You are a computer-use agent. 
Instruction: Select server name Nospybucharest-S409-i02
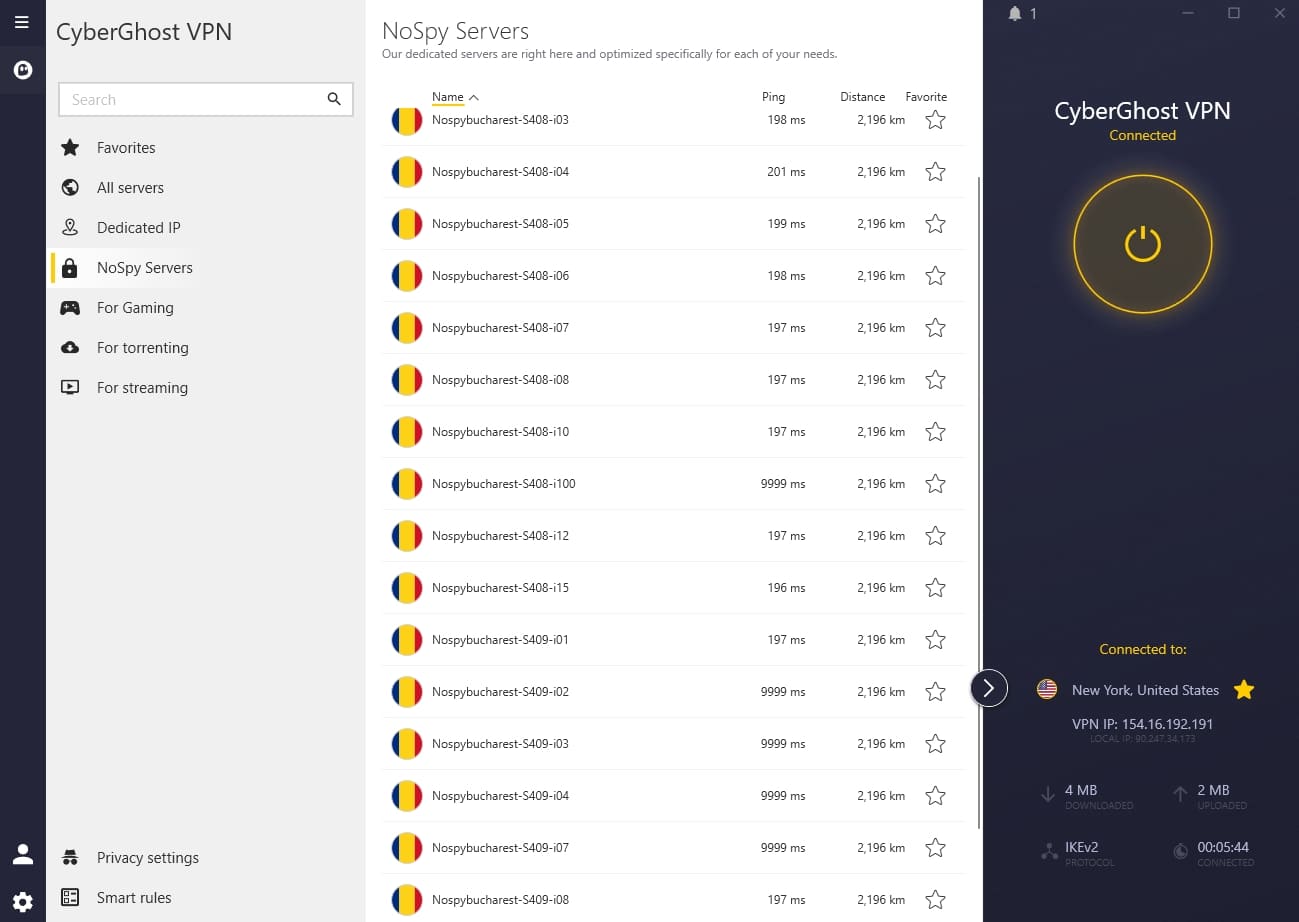click(x=500, y=692)
